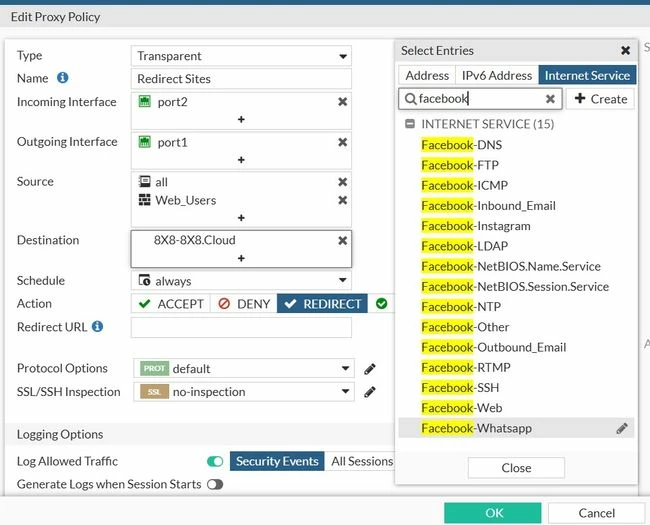Add another Destination entry
This screenshot has width=650, height=525.
pyautogui.click(x=241, y=258)
